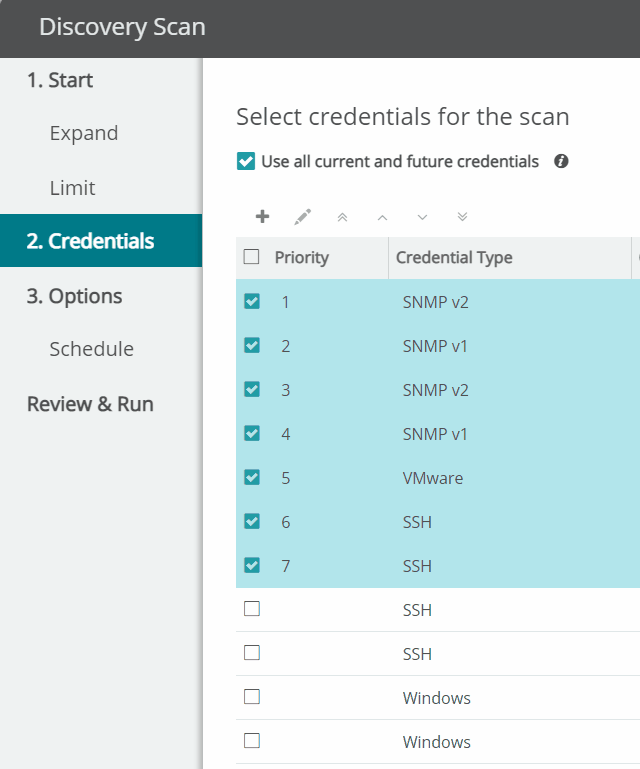The width and height of the screenshot is (640, 769).
Task: Select the Limit sub-step
Action: click(x=73, y=188)
